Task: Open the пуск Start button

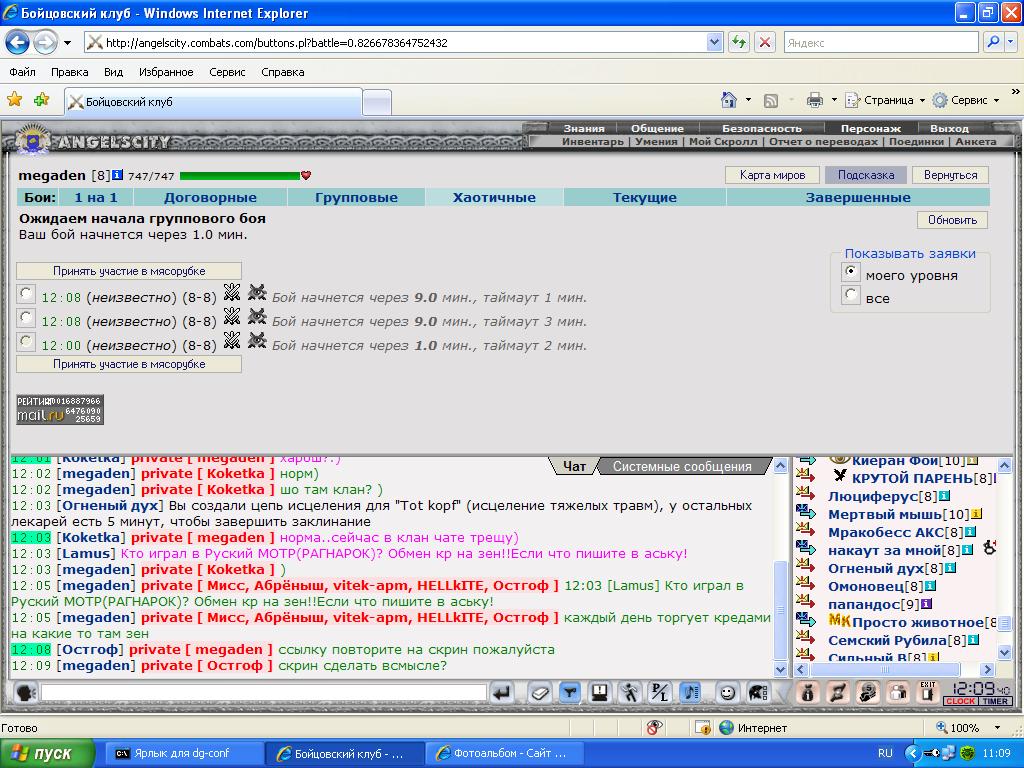Action: click(47, 754)
